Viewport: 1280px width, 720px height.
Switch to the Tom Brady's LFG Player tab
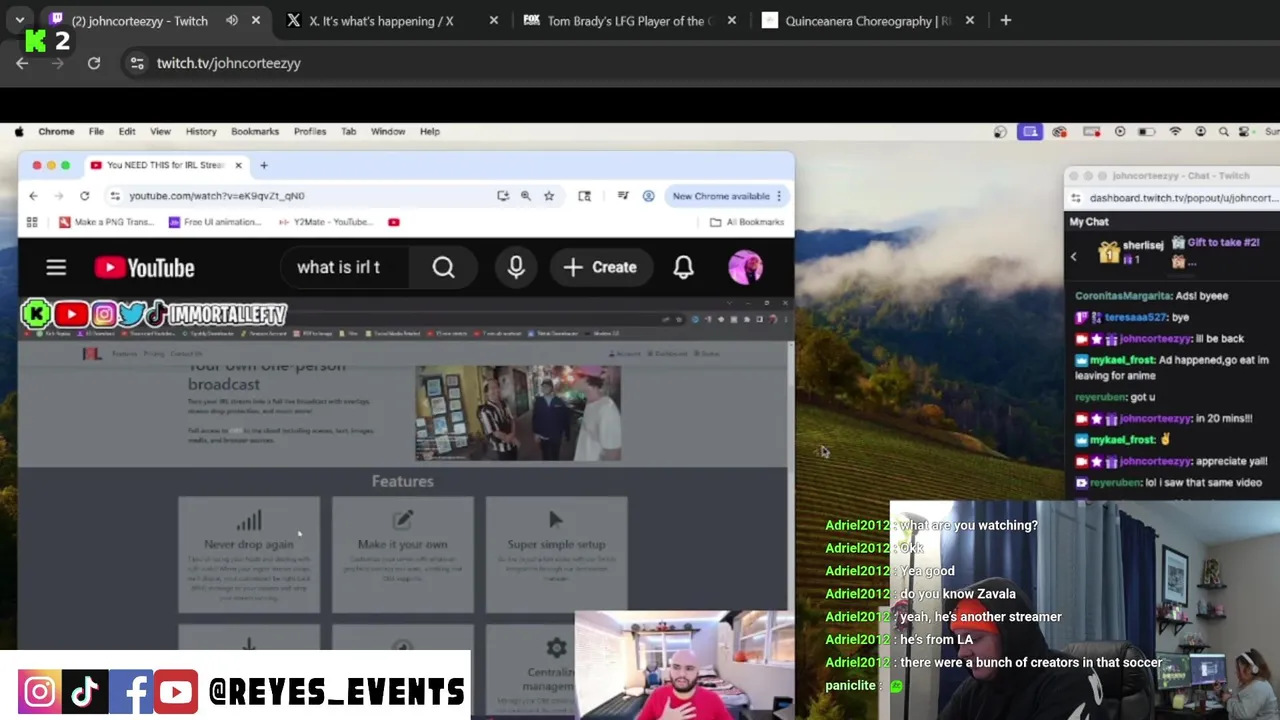pyautogui.click(x=618, y=20)
